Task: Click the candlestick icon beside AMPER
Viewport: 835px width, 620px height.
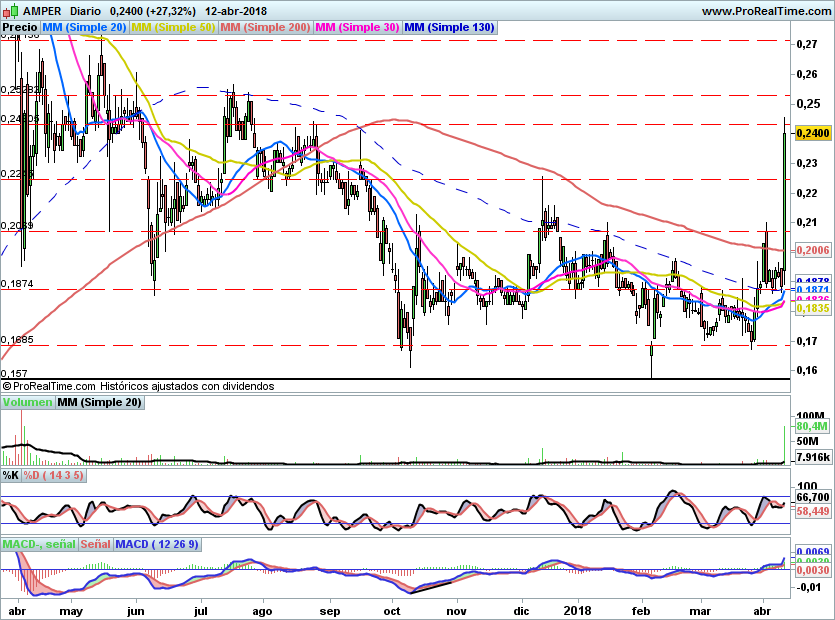Action: click(x=10, y=11)
